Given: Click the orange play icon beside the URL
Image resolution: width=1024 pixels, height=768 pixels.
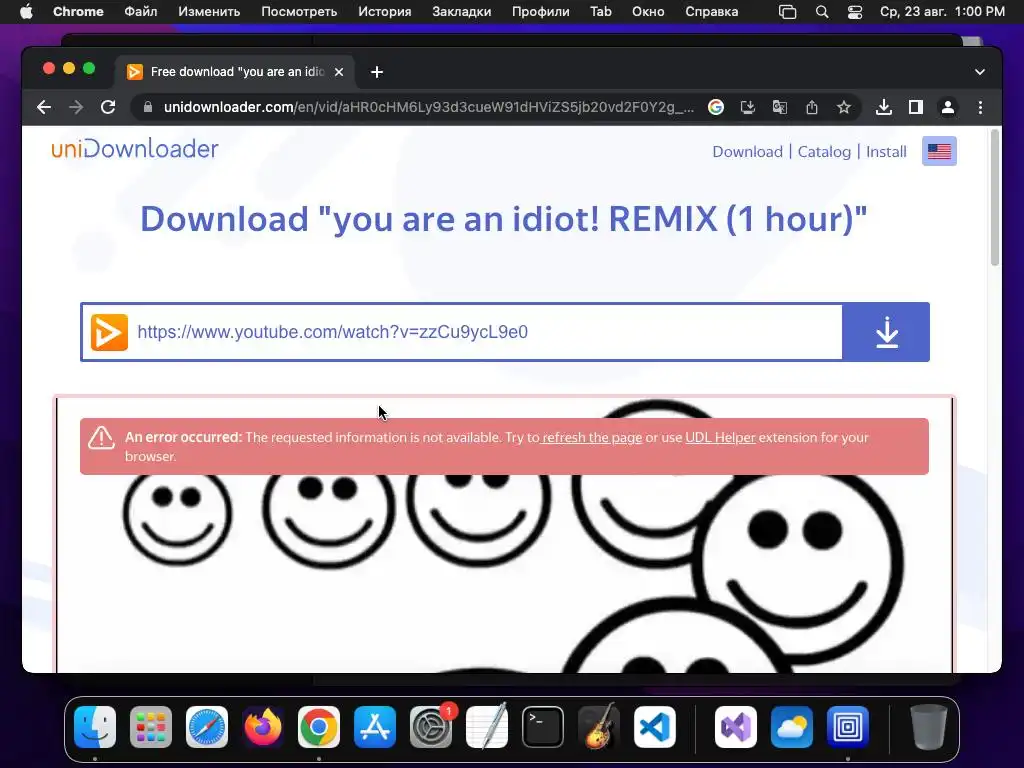Looking at the screenshot, I should [109, 332].
